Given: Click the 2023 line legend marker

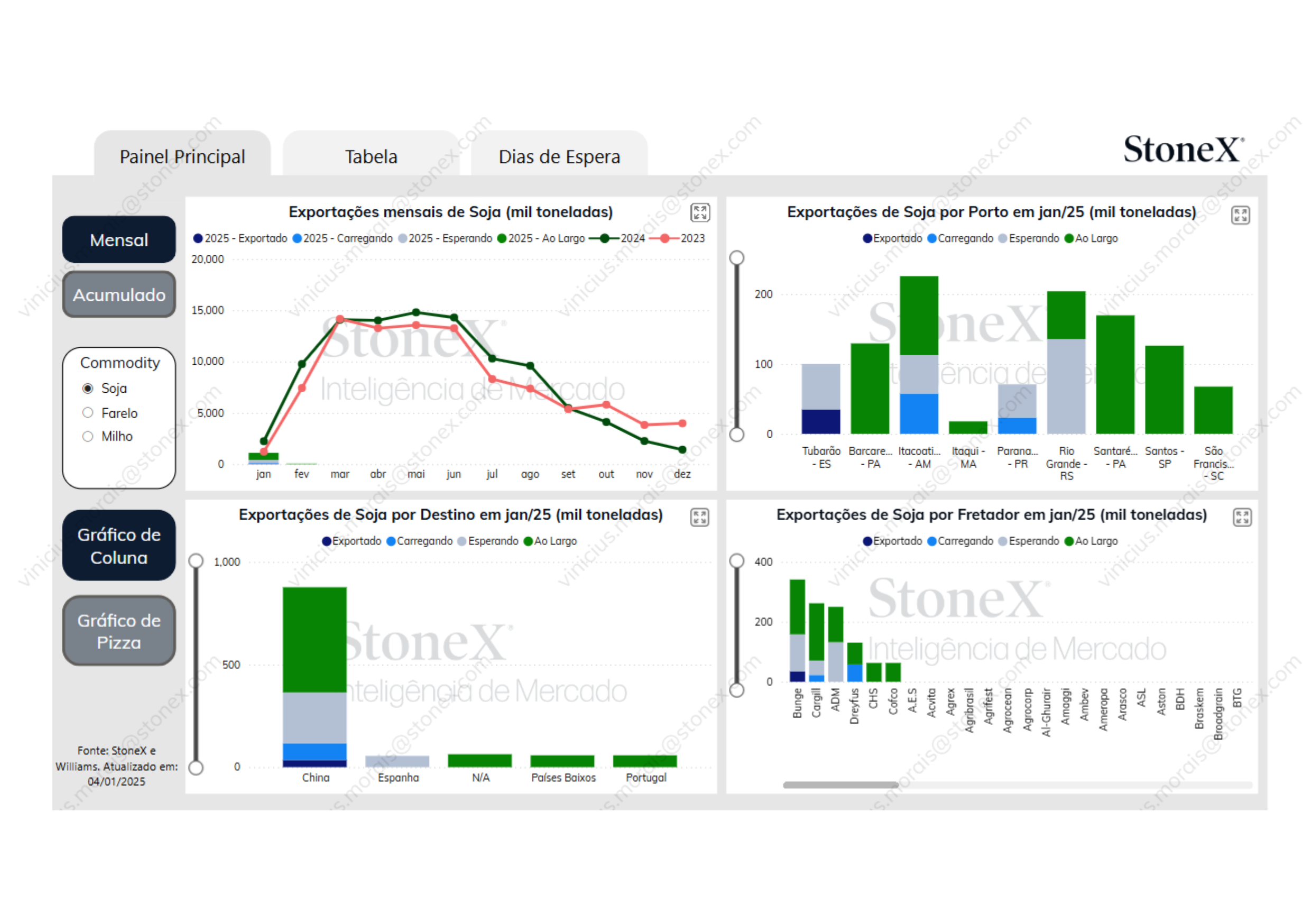Looking at the screenshot, I should tap(665, 238).
